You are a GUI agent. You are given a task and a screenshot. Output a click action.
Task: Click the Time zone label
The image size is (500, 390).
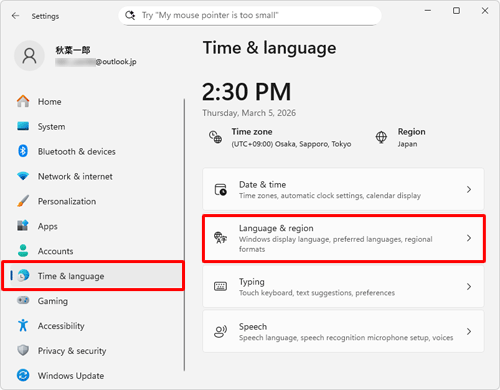coord(252,132)
